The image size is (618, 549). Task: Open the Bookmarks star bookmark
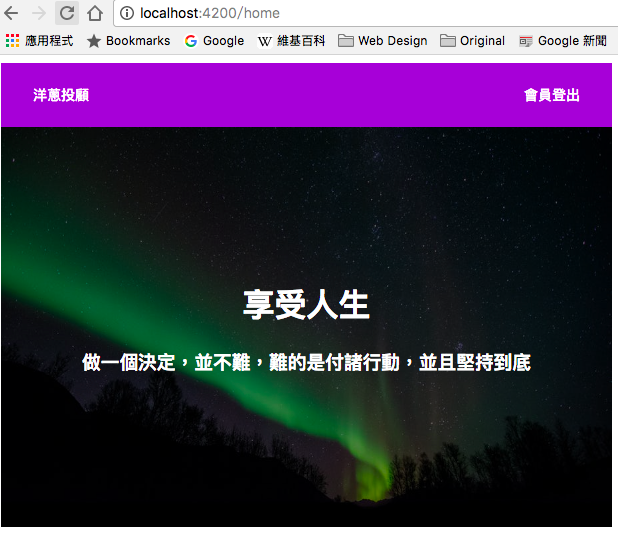(128, 41)
